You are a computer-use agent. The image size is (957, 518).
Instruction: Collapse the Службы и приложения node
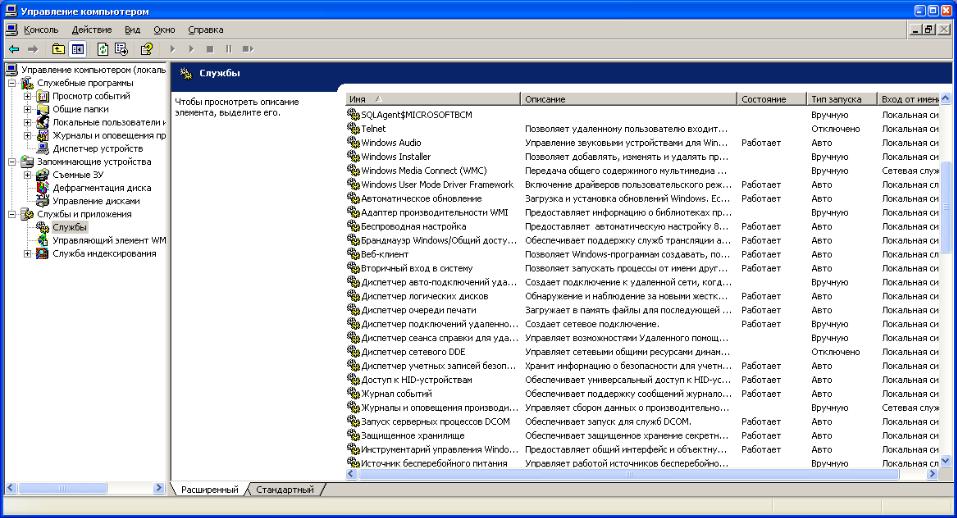(x=12, y=214)
